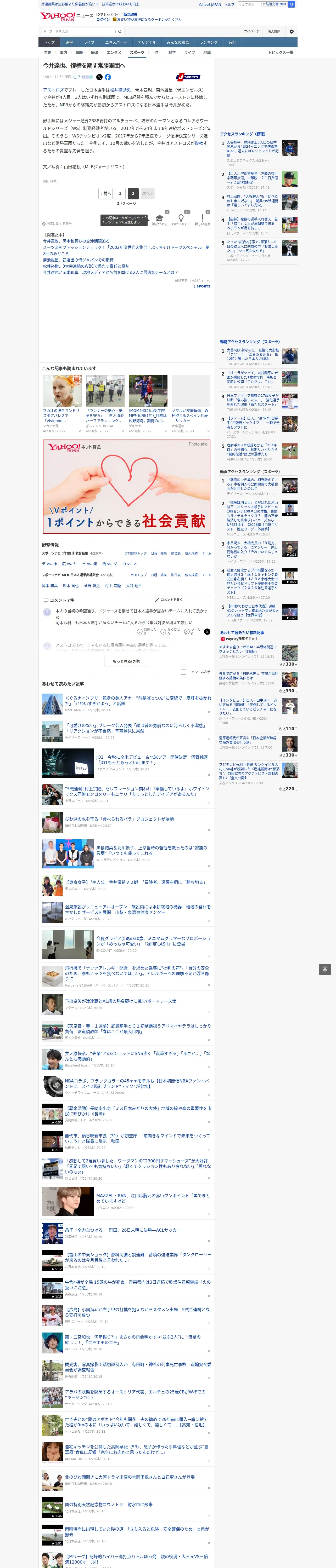Viewport: 336px width, 1568px height.
Task: Open the 岡本 和真 player link
Action: (50, 586)
